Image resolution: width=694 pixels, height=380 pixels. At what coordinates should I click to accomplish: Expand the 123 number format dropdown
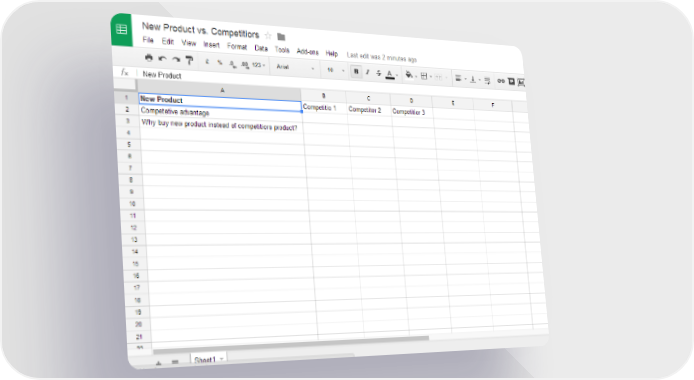coord(258,65)
